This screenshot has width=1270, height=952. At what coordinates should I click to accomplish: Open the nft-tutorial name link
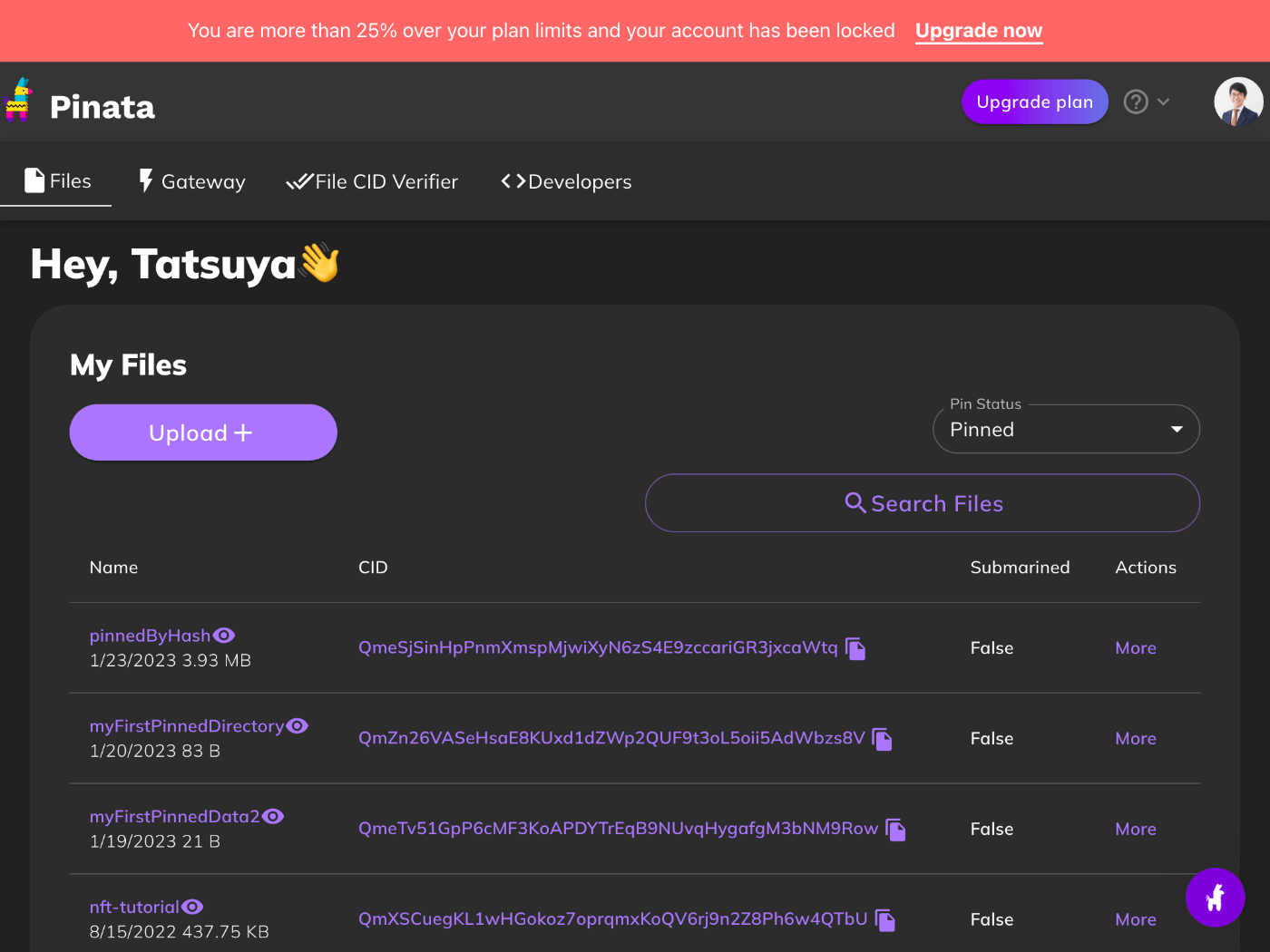(134, 907)
